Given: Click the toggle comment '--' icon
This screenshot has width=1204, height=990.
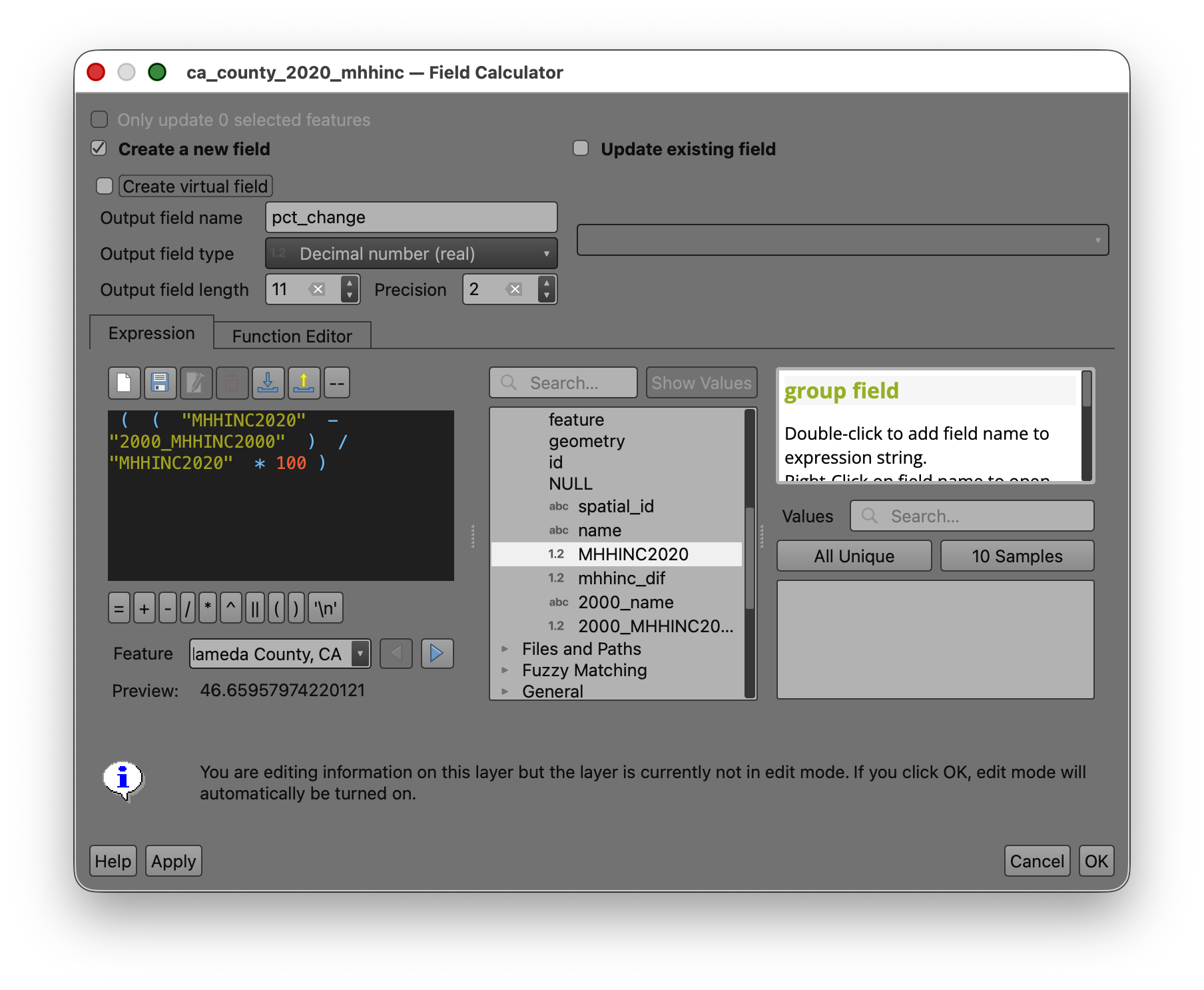Looking at the screenshot, I should click(337, 383).
